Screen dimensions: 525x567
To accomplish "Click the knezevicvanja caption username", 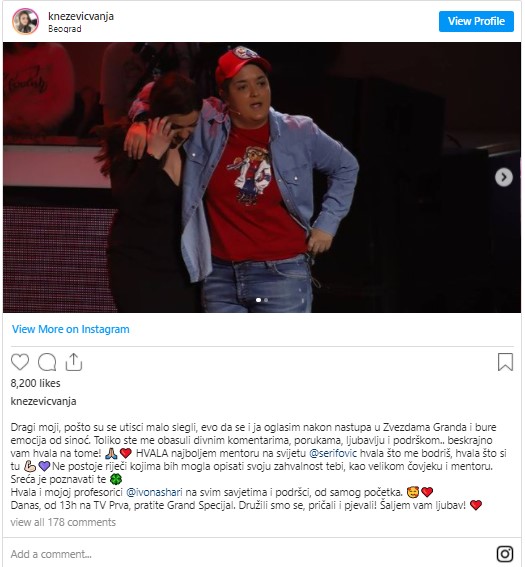I will point(43,401).
